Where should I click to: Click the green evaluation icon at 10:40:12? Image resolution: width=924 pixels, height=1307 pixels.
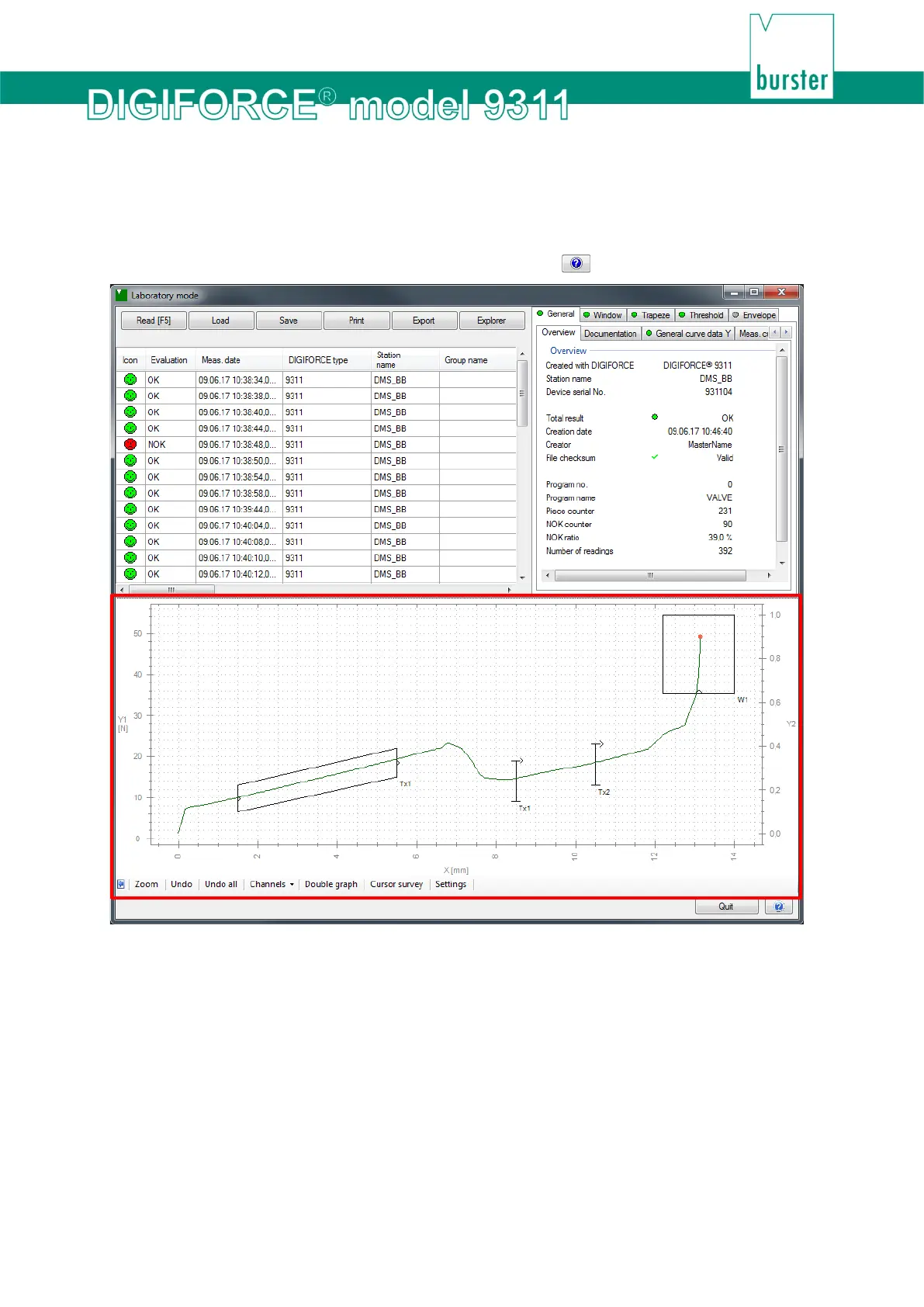click(130, 574)
